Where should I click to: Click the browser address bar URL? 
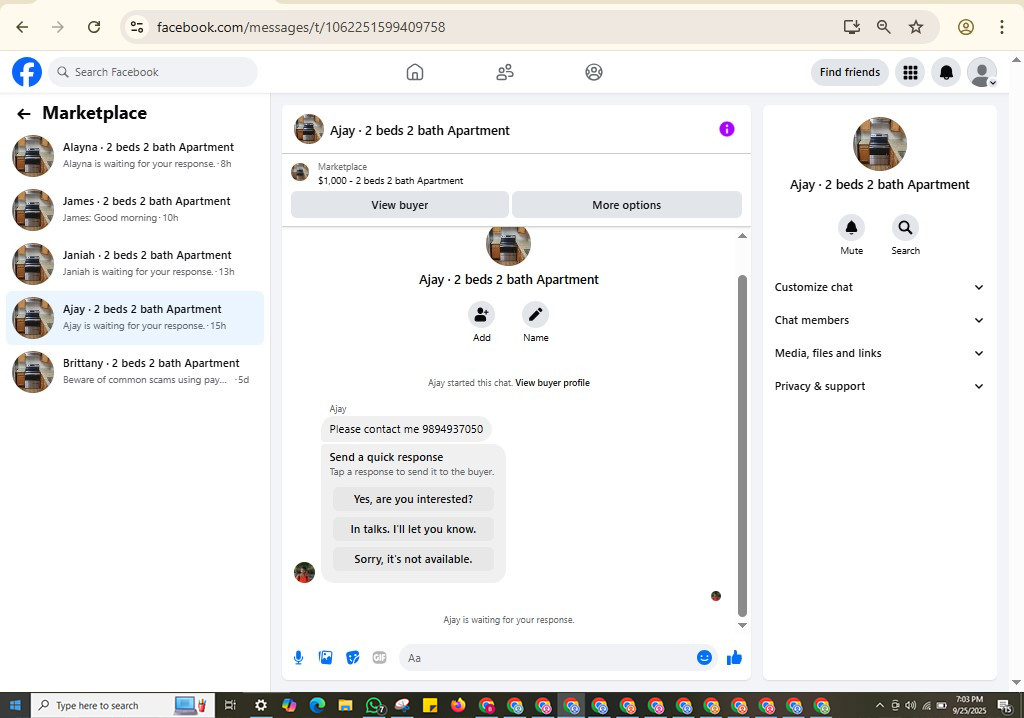coord(301,27)
